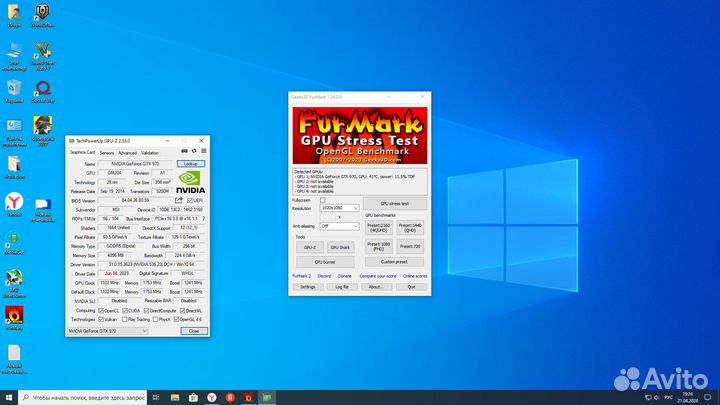Enable the Fullscreen checkbox in FurMark
Image resolution: width=720 pixels, height=405 pixels.
point(323,200)
